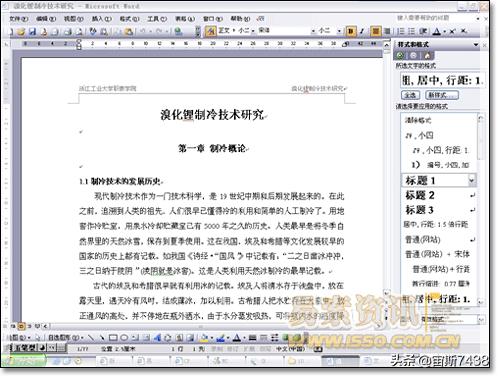Click the Insert Clip Art icon
The height and width of the screenshot is (378, 500).
point(179,338)
